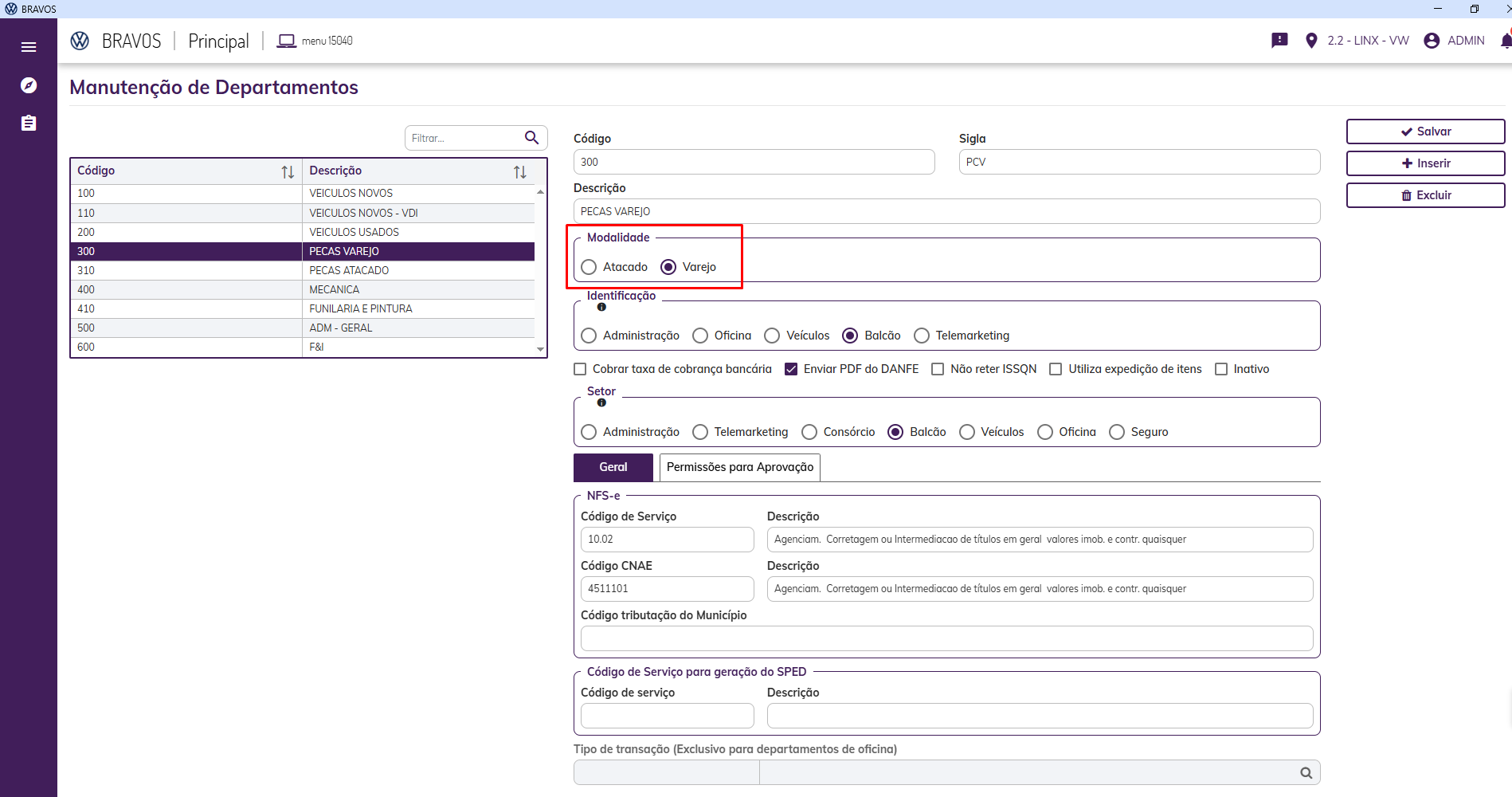Open the notifications bell

tap(1506, 41)
